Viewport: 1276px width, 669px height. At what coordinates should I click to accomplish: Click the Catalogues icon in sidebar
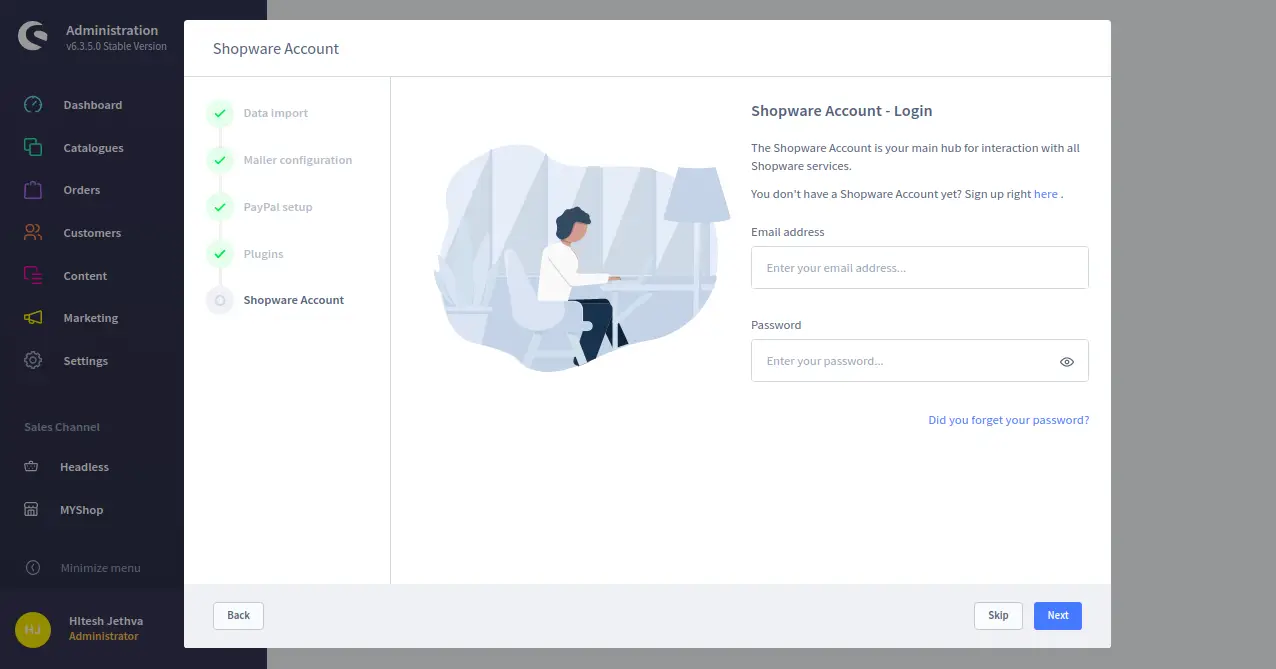pyautogui.click(x=33, y=147)
